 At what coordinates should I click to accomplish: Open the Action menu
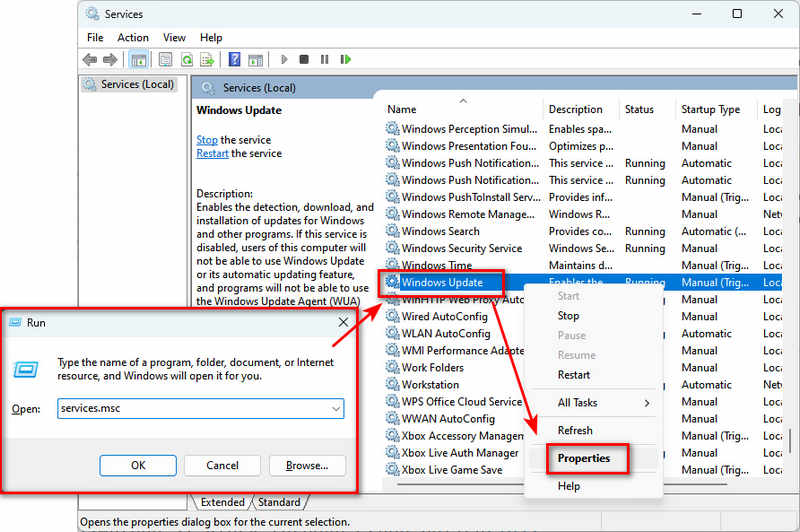[133, 38]
